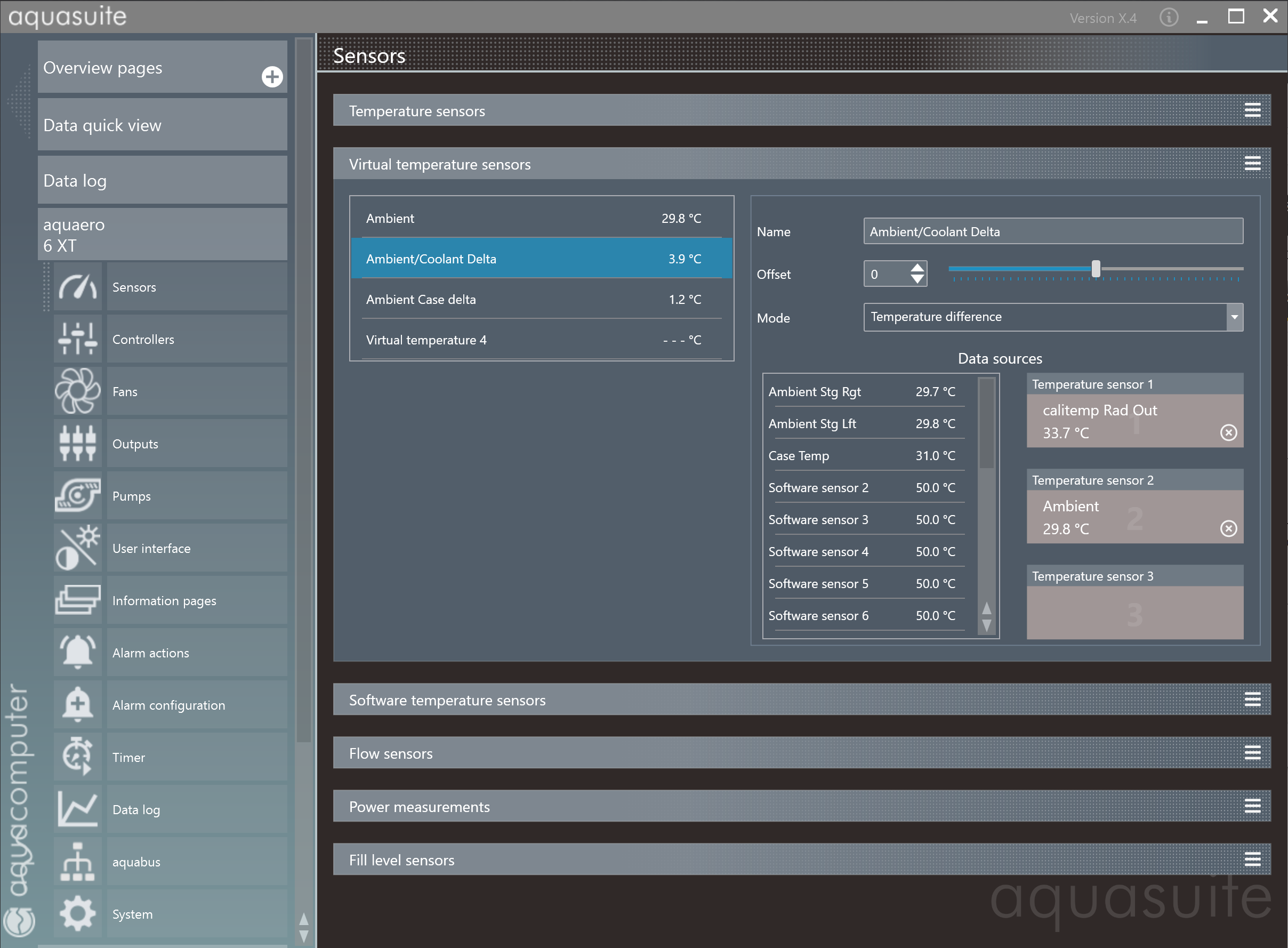The height and width of the screenshot is (948, 1288).
Task: Remove calitemp Rad Out from sensor 1
Action: [x=1228, y=432]
